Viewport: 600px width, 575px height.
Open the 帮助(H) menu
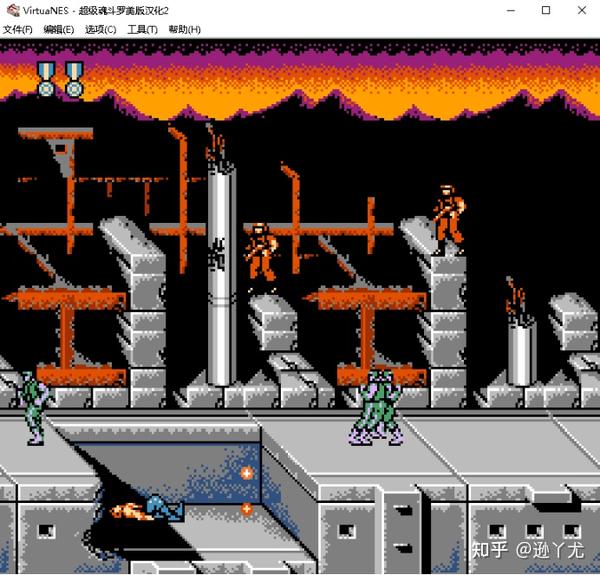pos(184,29)
